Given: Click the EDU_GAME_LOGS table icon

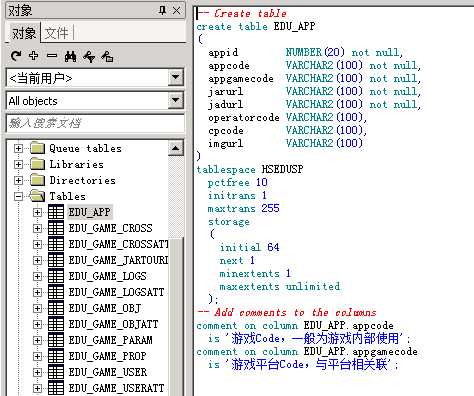Looking at the screenshot, I should coord(56,276).
